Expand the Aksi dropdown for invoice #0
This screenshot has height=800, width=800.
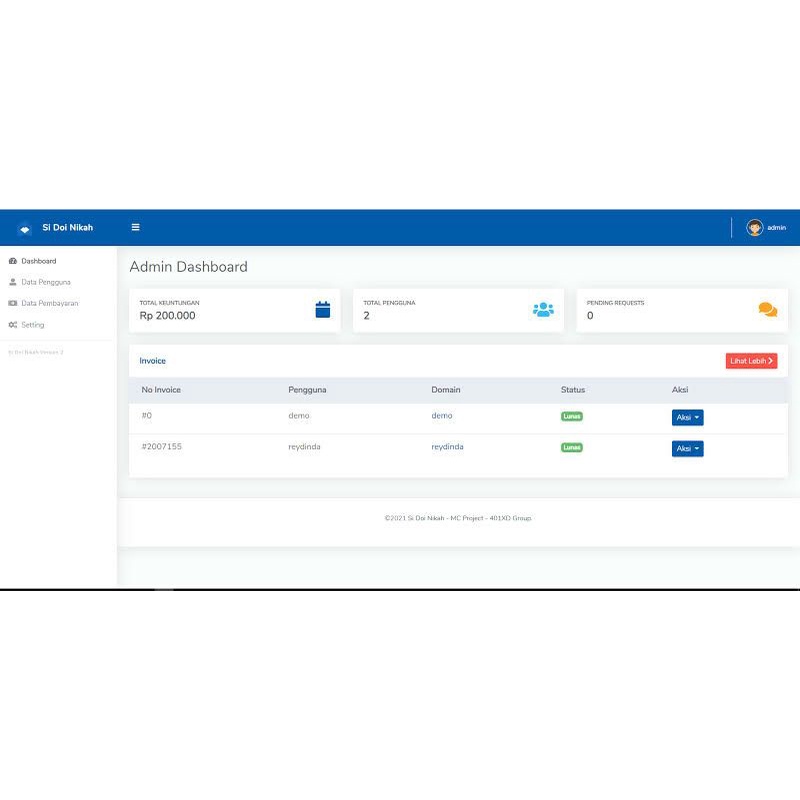687,417
